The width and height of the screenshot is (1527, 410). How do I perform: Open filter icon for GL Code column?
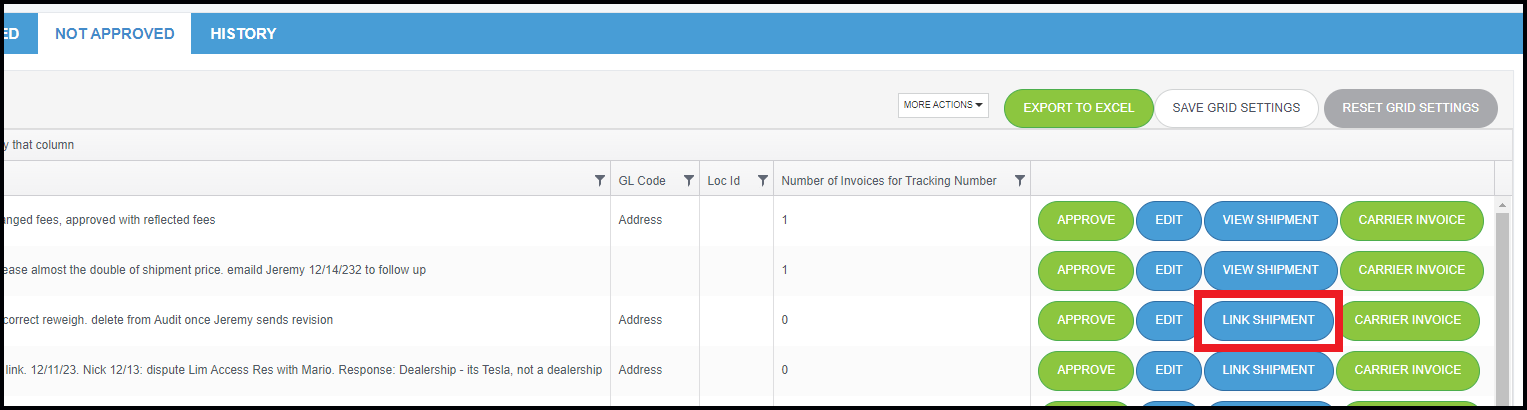pos(689,181)
